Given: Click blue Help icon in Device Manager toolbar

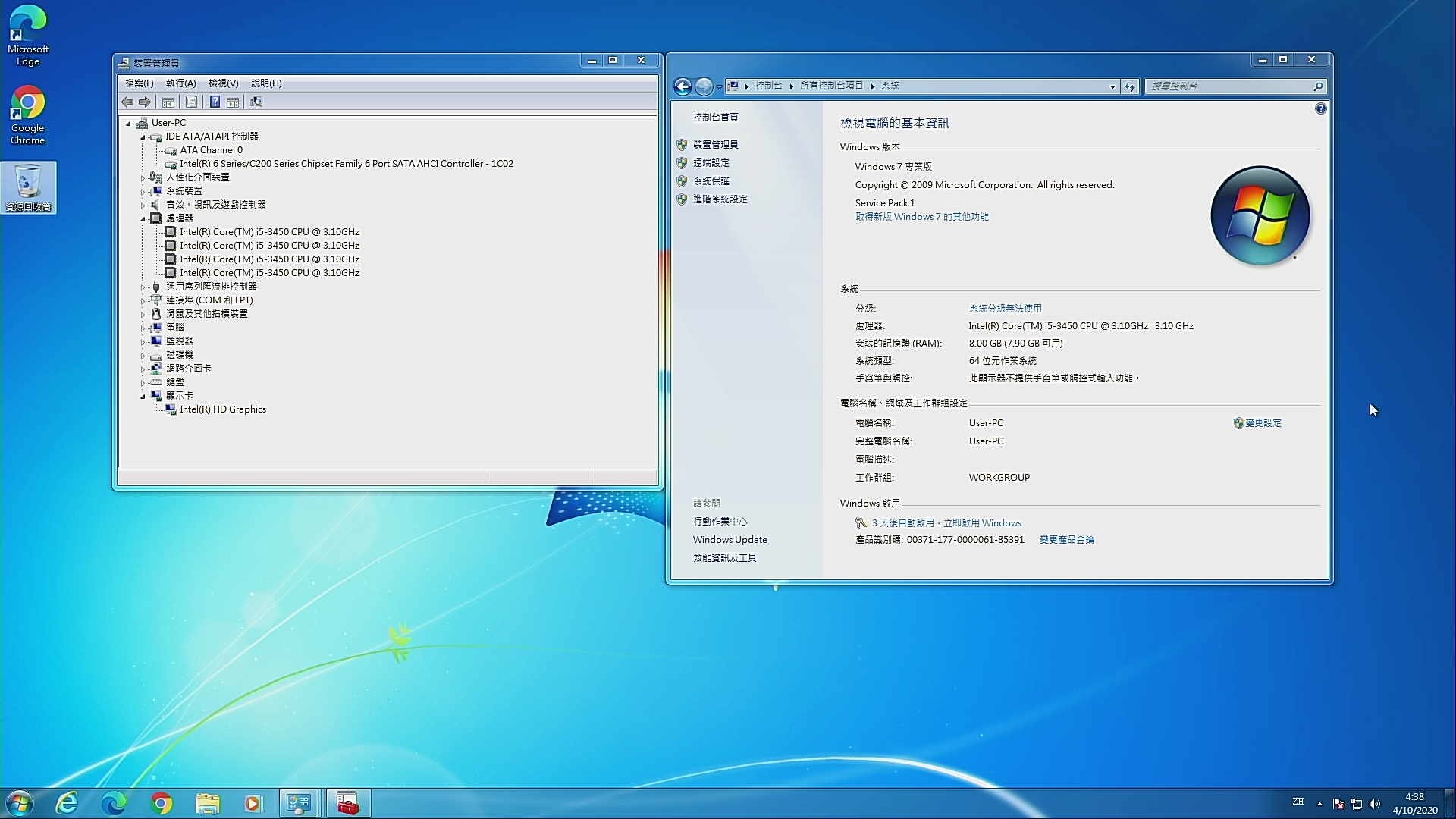Looking at the screenshot, I should (x=215, y=102).
